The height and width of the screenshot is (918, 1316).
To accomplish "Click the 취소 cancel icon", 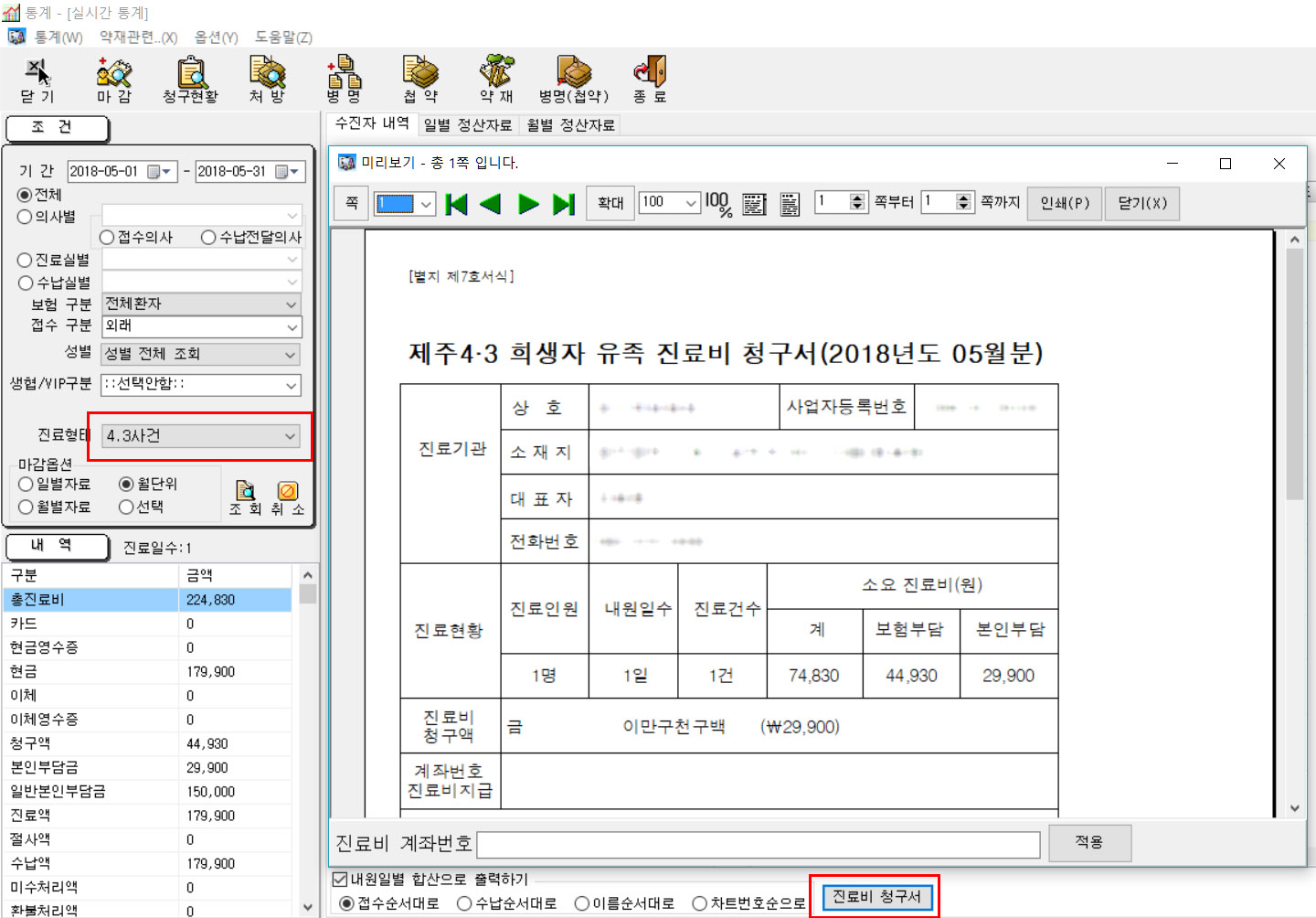I will click(287, 497).
